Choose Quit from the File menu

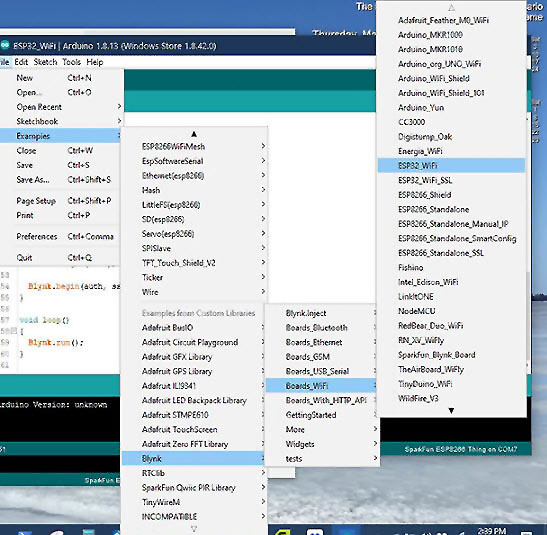[61, 258]
